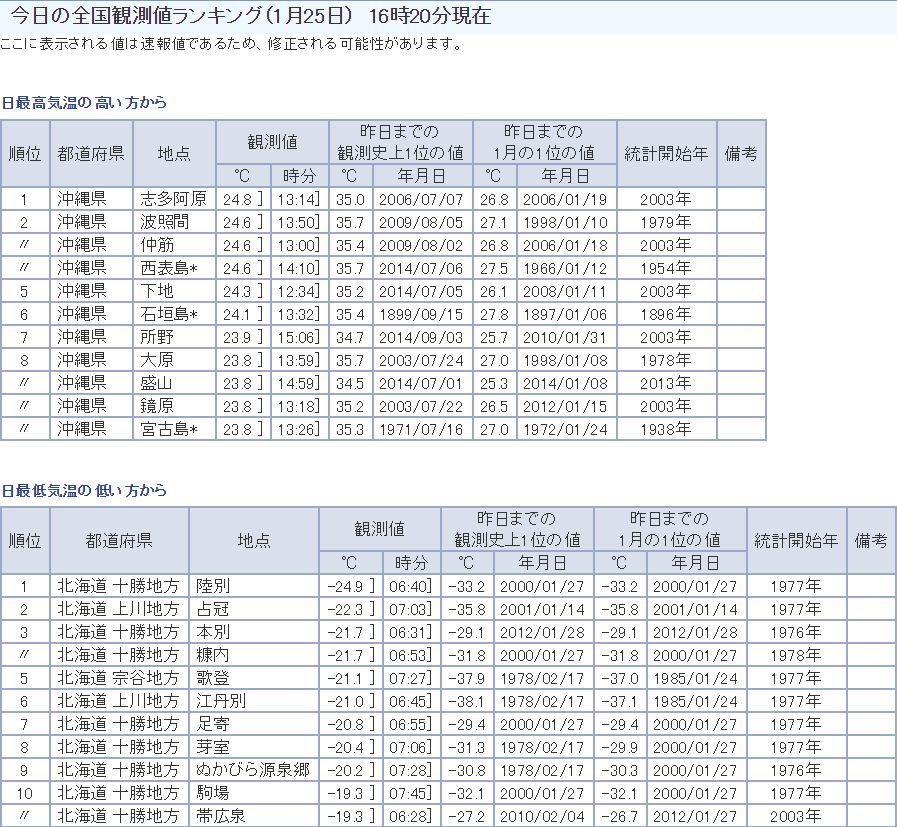Click the 西表島* station entry
The height and width of the screenshot is (827, 897).
pos(169,268)
